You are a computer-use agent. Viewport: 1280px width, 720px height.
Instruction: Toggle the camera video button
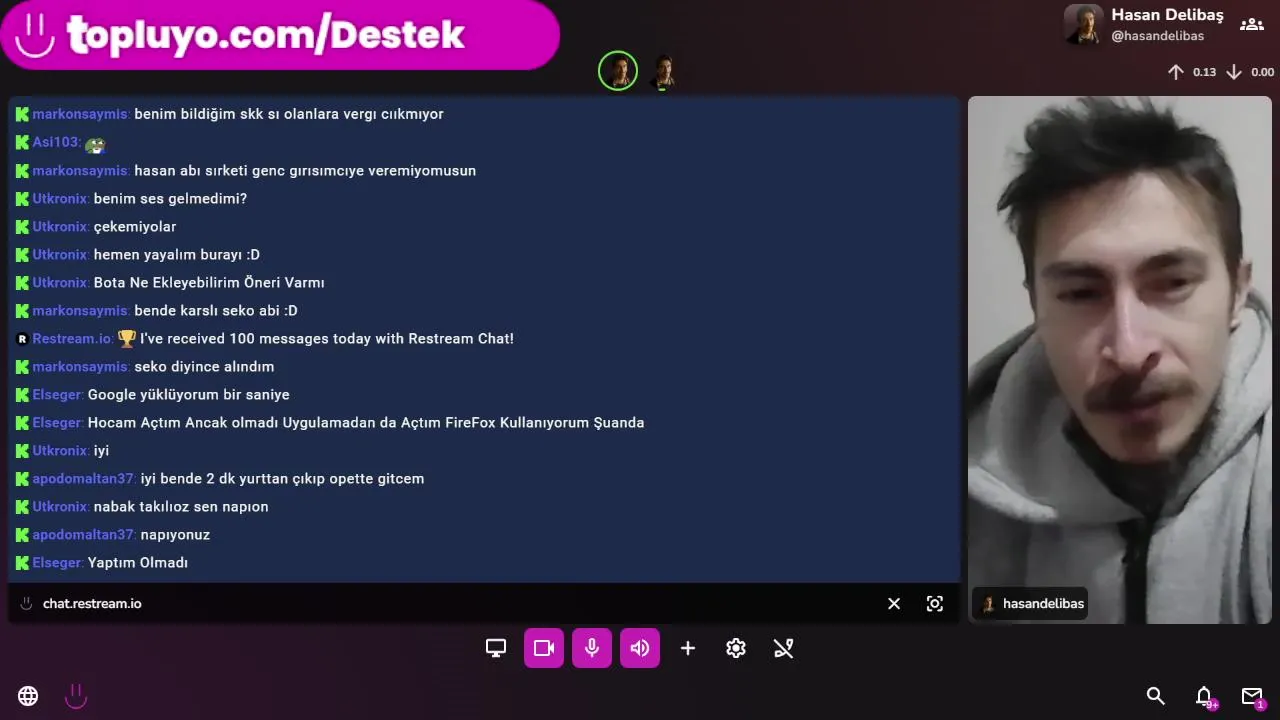pos(544,648)
